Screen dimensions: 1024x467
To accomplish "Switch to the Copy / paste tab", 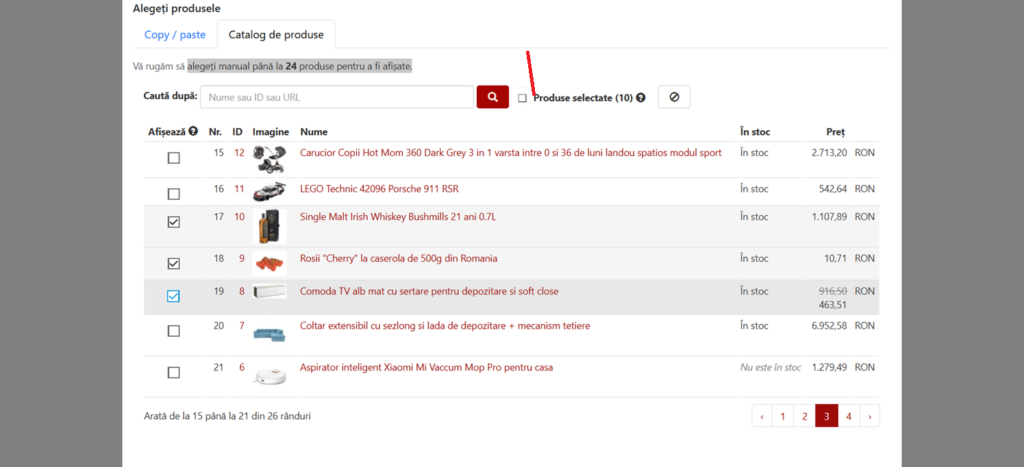I will click(175, 35).
